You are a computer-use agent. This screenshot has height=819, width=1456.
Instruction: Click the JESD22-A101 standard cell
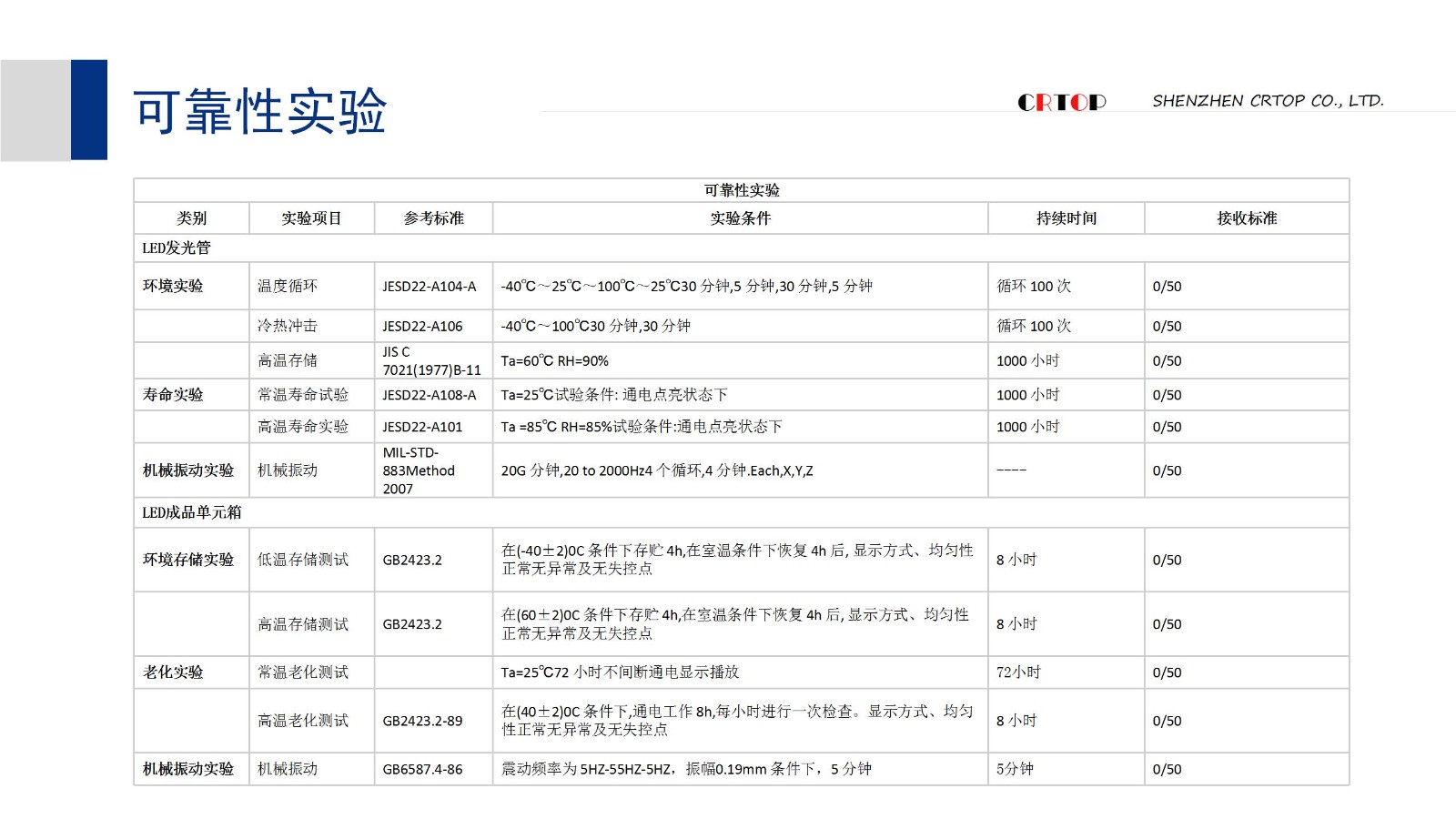(x=433, y=427)
